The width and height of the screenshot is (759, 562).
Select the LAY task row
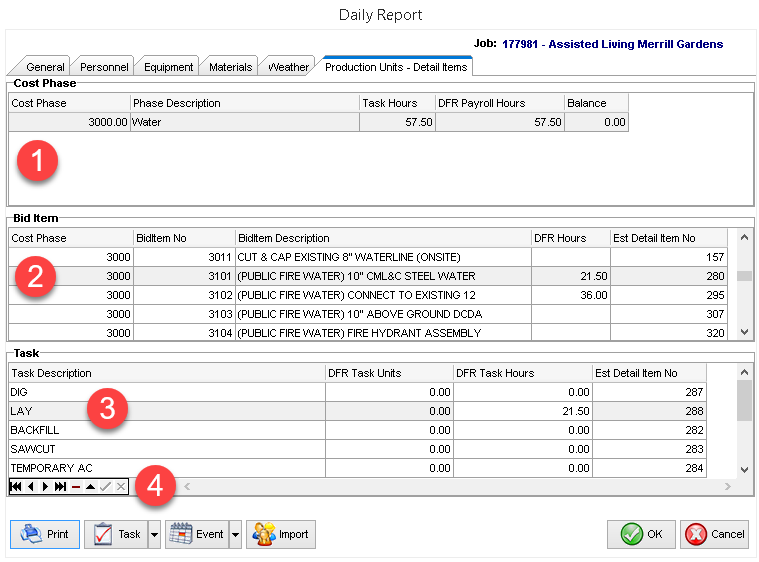tap(358, 411)
